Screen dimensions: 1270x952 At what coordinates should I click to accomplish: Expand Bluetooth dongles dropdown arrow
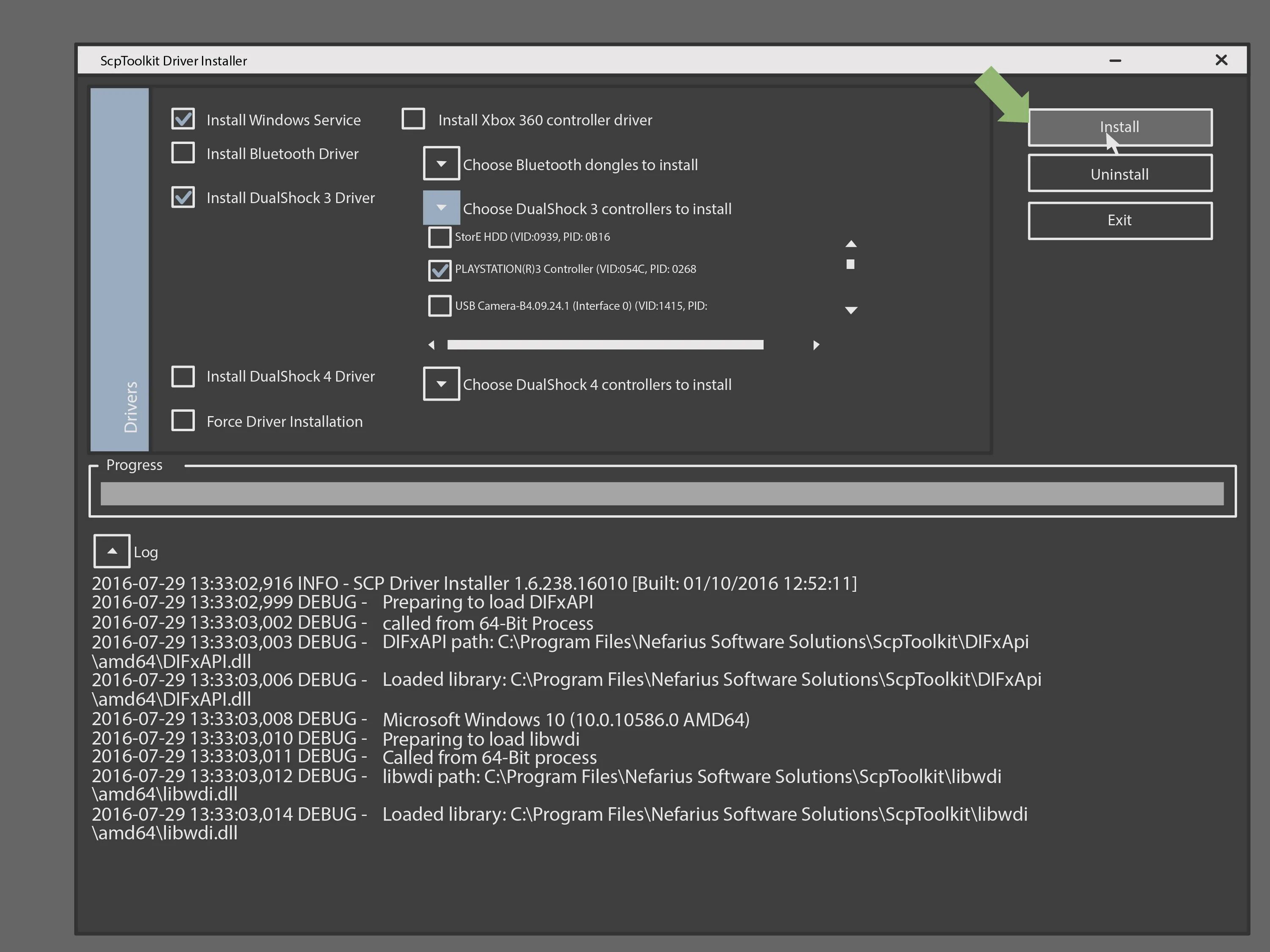pyautogui.click(x=441, y=164)
